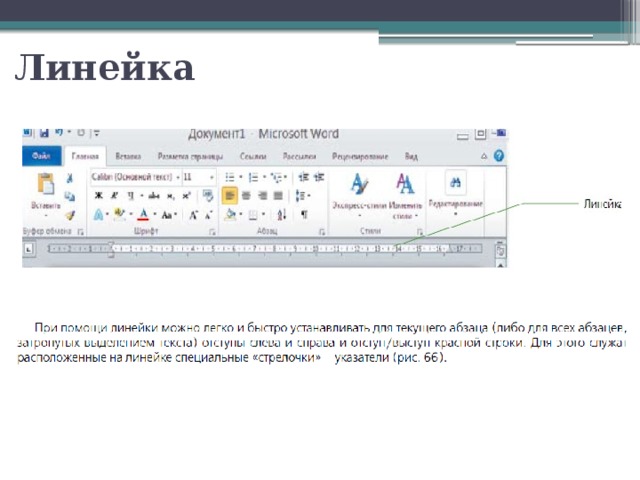Click the Вставить button label
The width and height of the screenshot is (640, 480).
click(x=46, y=206)
